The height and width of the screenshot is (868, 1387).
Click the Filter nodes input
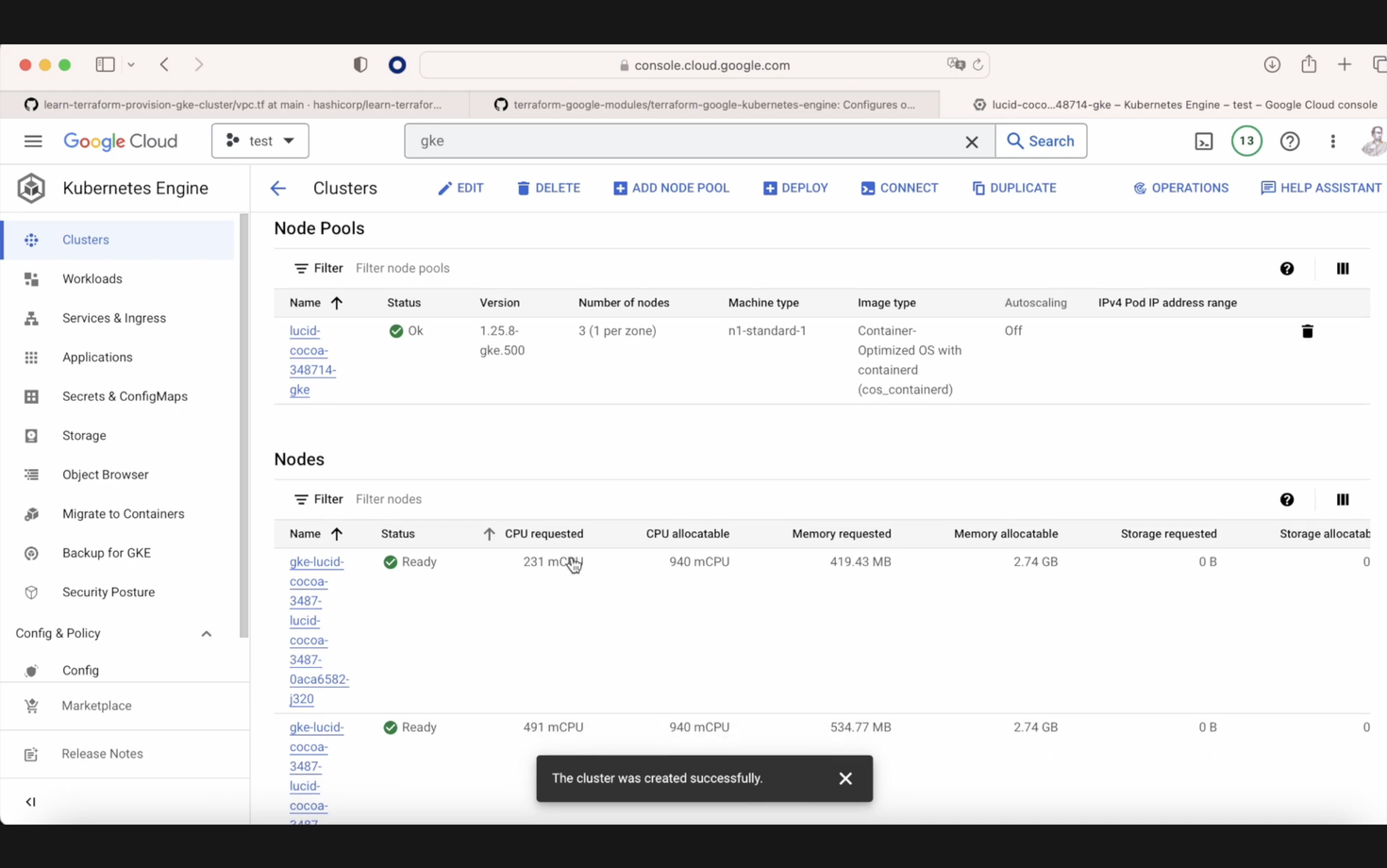coord(389,500)
